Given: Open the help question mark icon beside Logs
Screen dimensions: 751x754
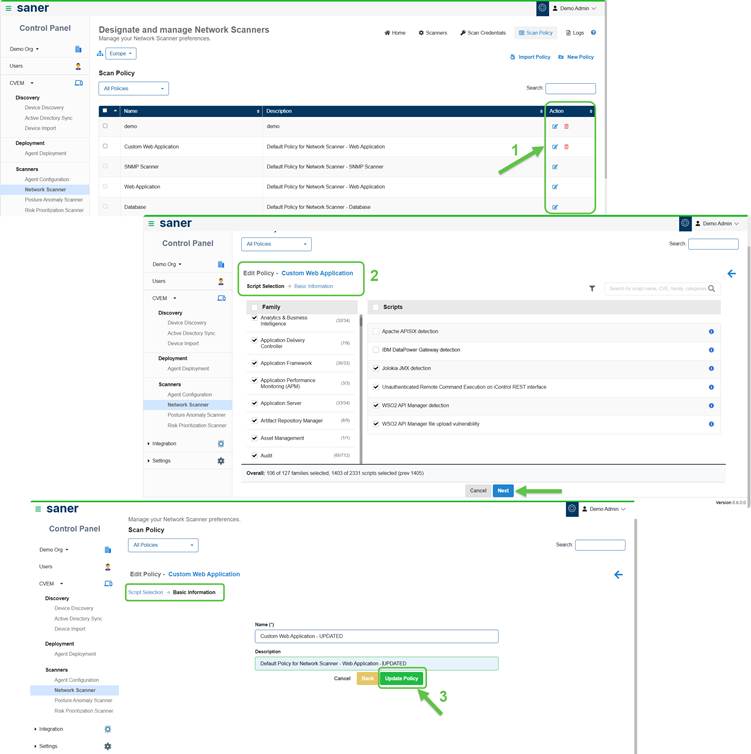Looking at the screenshot, I should coord(593,33).
